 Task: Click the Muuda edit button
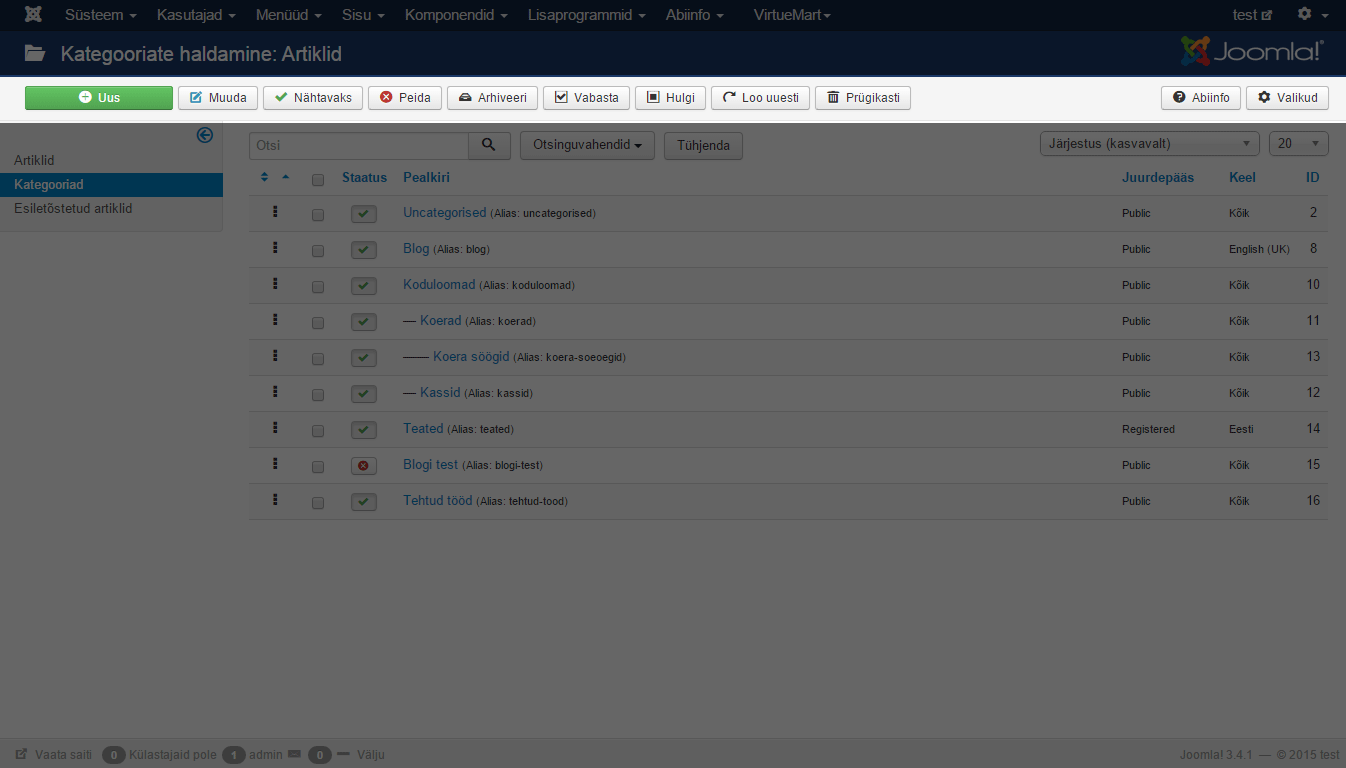218,98
